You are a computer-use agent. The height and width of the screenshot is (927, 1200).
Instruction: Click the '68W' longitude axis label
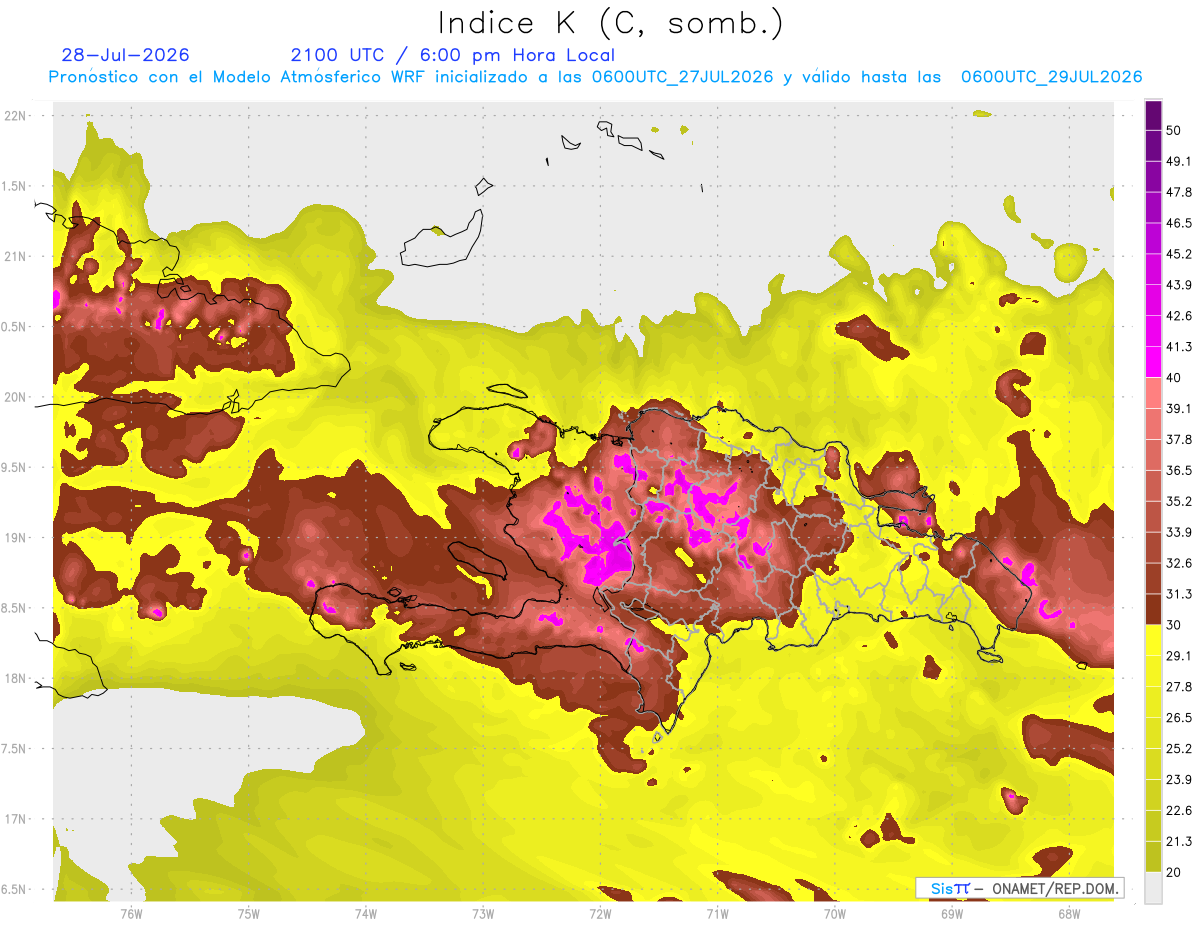(x=1069, y=913)
